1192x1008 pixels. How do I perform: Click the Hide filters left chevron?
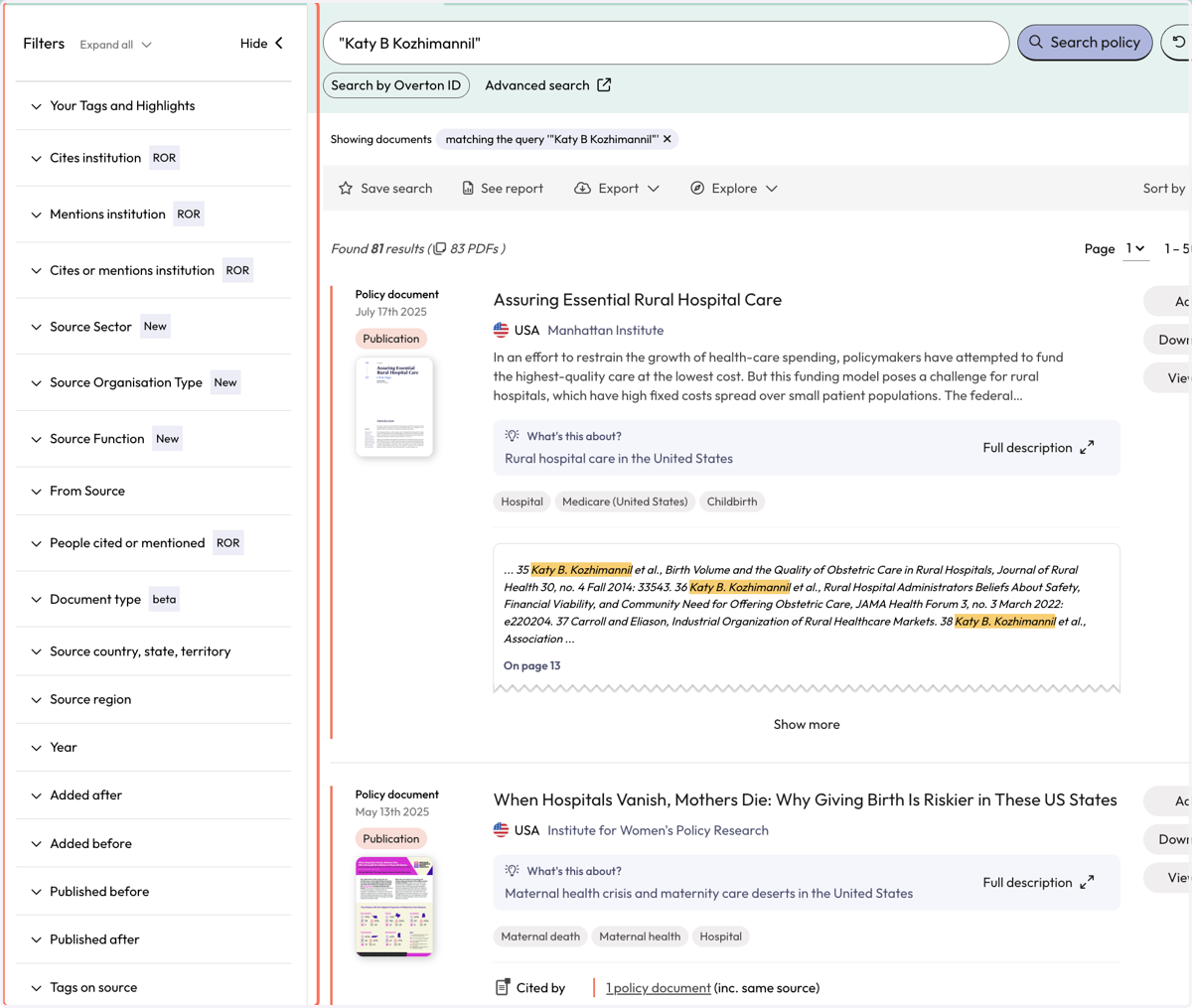pos(279,44)
